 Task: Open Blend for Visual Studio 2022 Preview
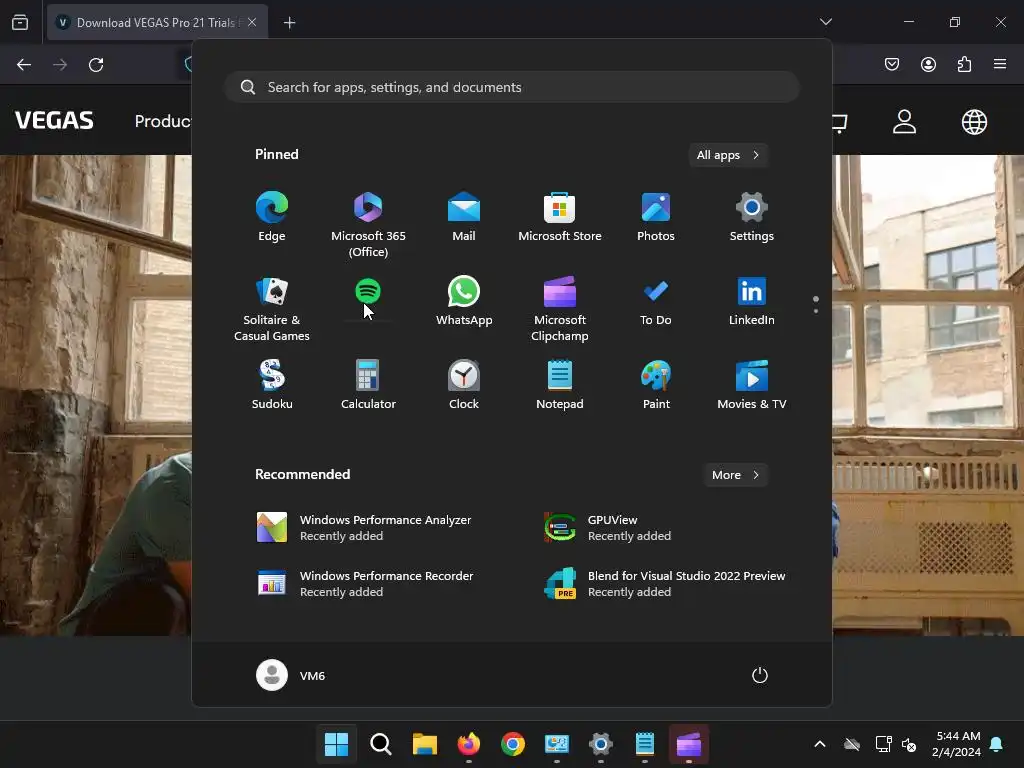click(x=665, y=584)
